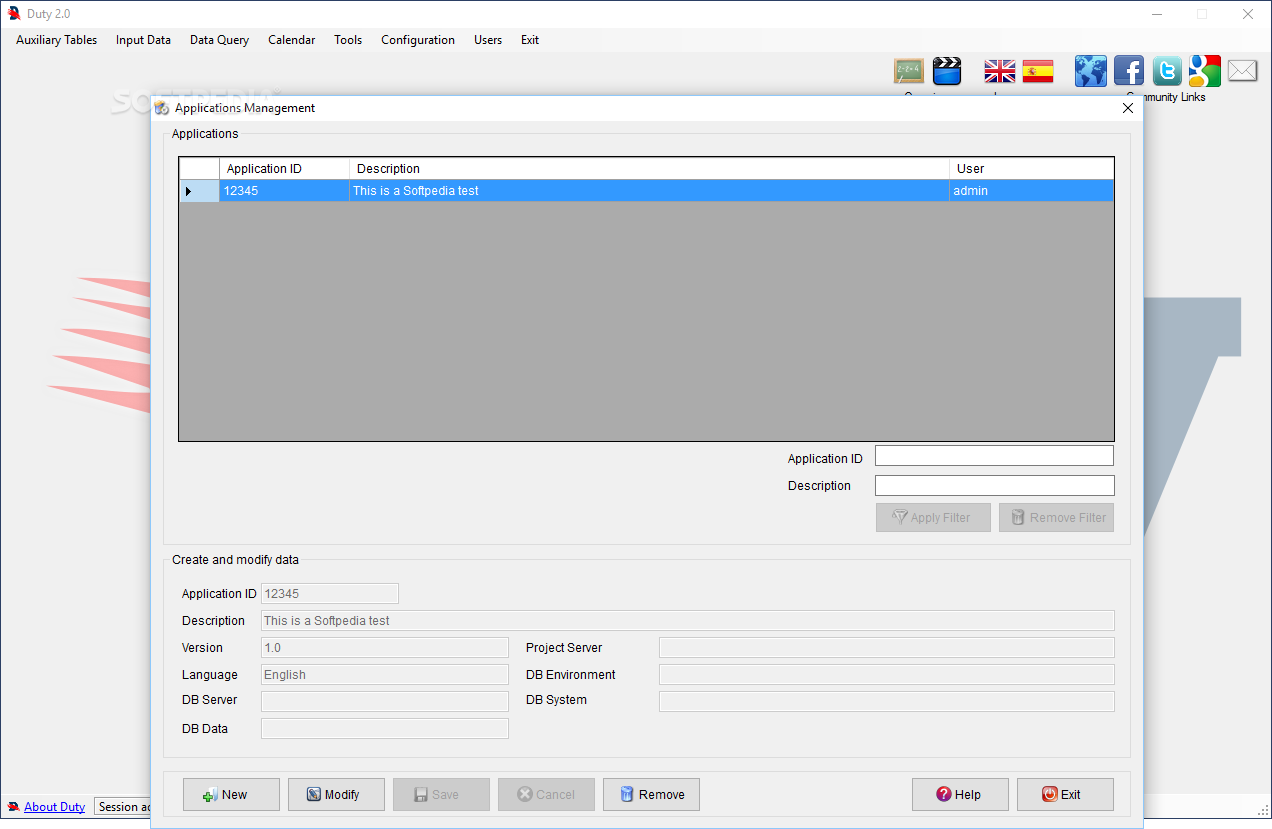This screenshot has height=829, width=1272.
Task: Click the Remove Filter button
Action: coord(1056,517)
